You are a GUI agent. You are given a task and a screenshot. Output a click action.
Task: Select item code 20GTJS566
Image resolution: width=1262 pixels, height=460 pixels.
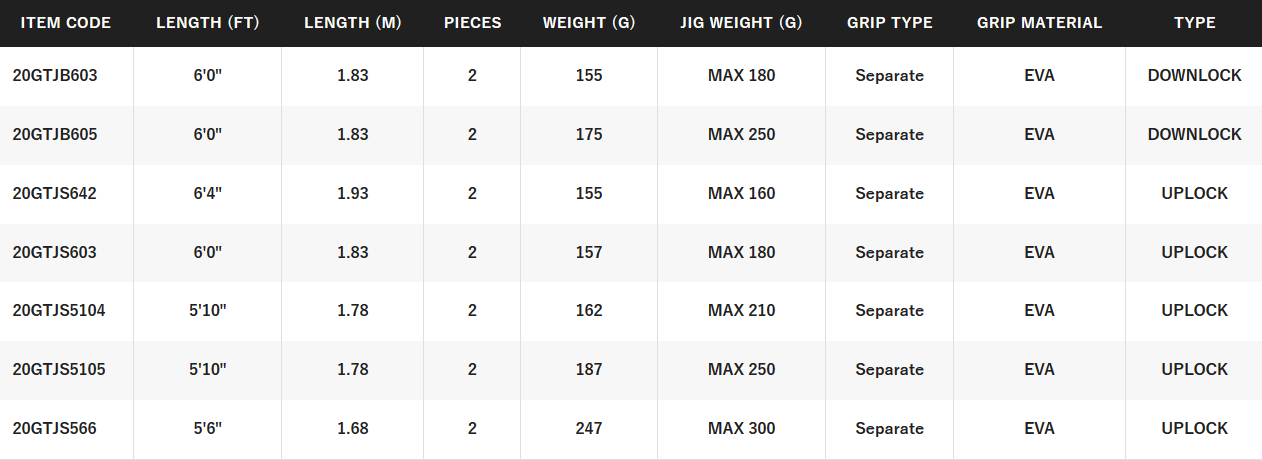55,429
